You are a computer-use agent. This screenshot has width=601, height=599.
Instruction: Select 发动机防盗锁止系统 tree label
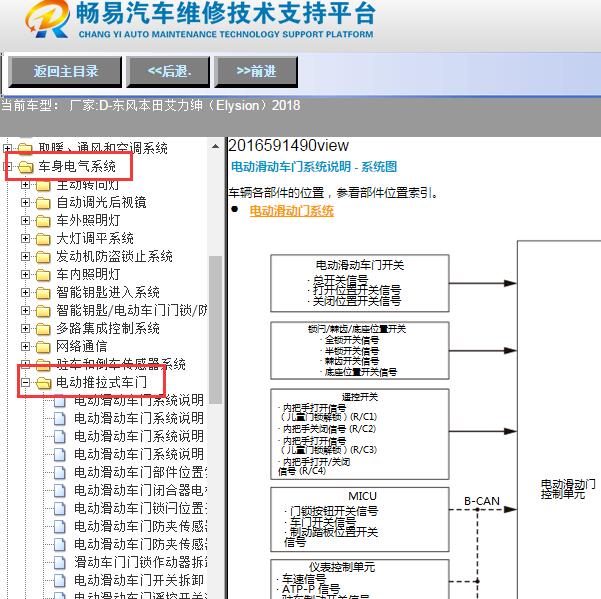click(x=114, y=256)
